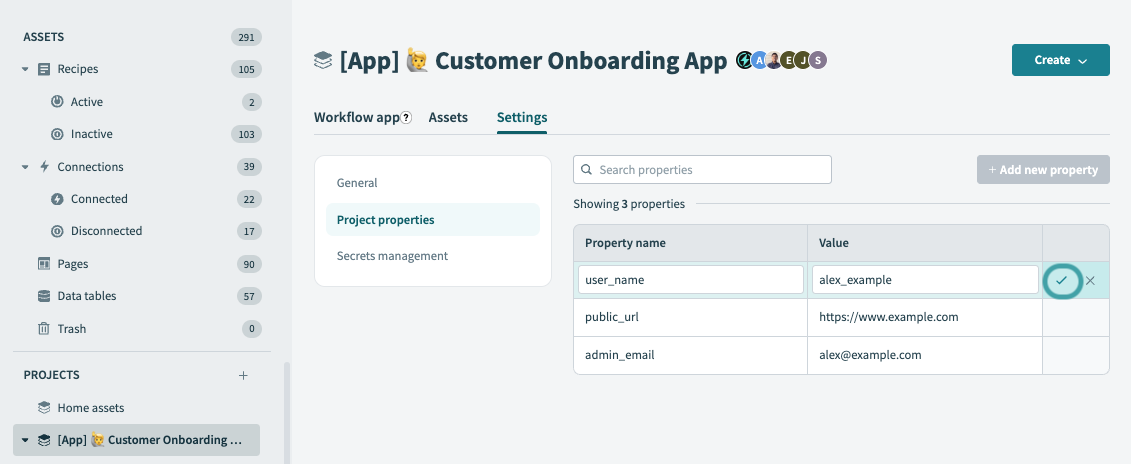Switch to the Assets tab
Viewport: 1131px width, 464px height.
tap(448, 118)
